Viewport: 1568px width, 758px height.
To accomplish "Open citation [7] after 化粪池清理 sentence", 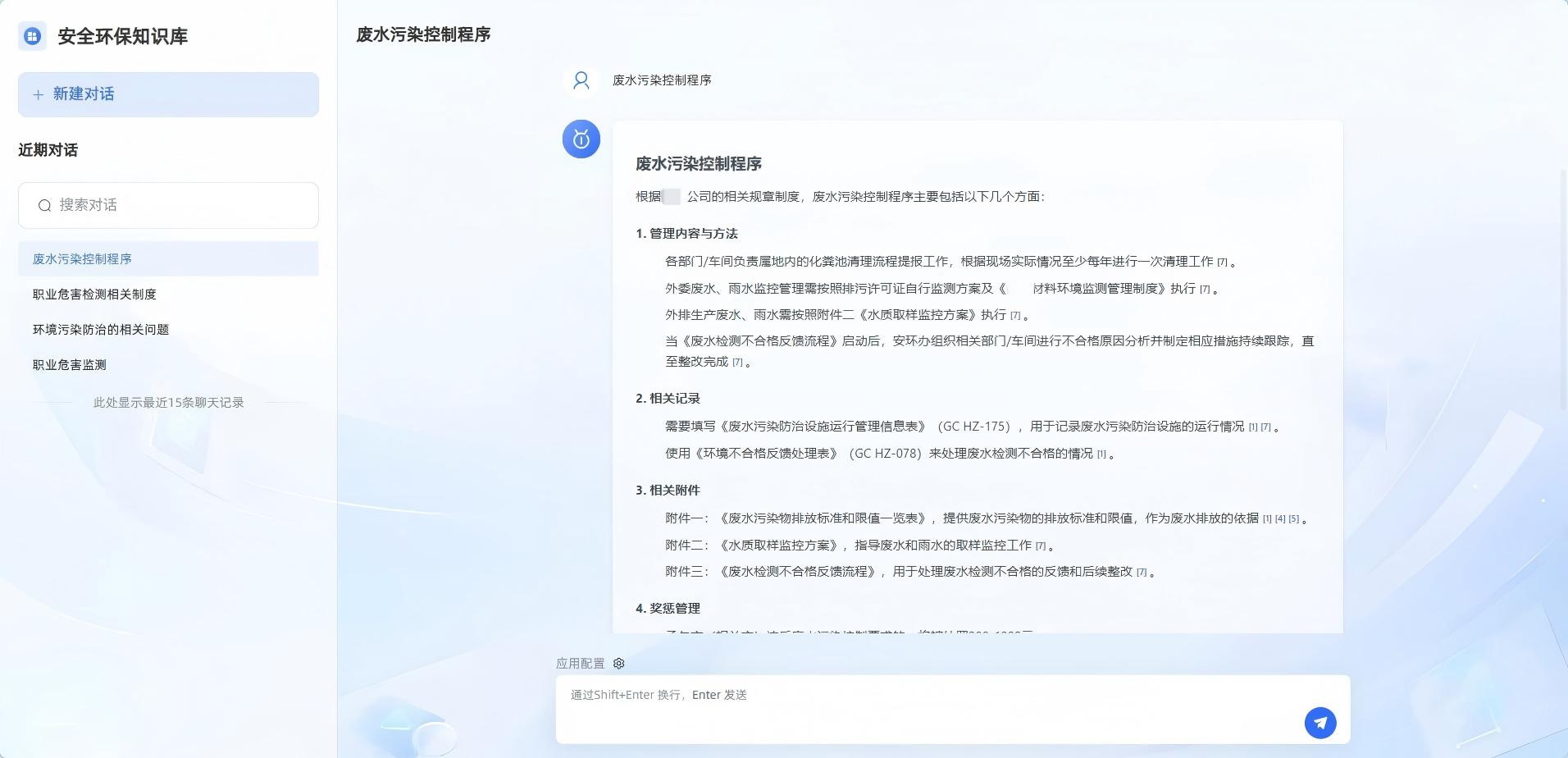I will [x=1222, y=263].
